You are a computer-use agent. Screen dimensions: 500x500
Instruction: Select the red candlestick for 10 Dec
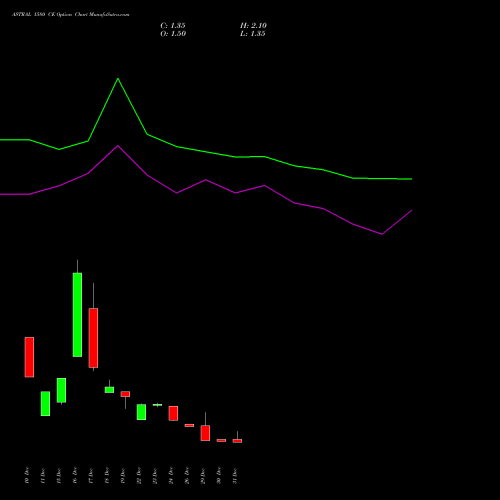pyautogui.click(x=29, y=357)
